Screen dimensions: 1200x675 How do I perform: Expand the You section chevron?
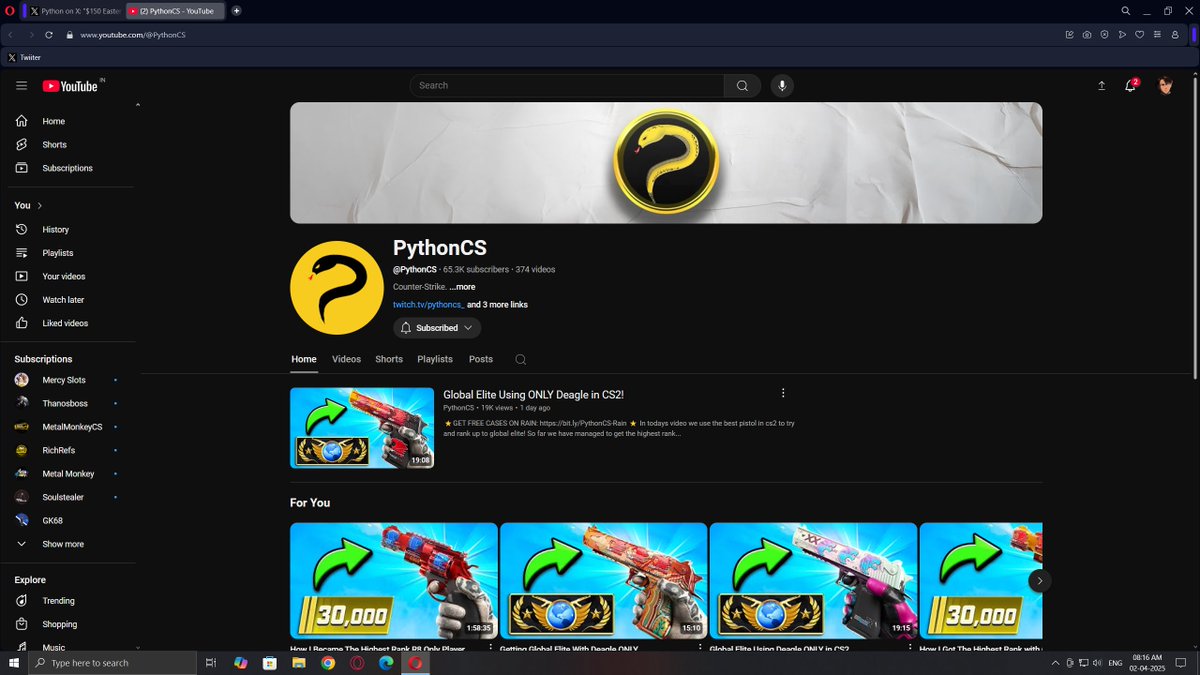40,206
